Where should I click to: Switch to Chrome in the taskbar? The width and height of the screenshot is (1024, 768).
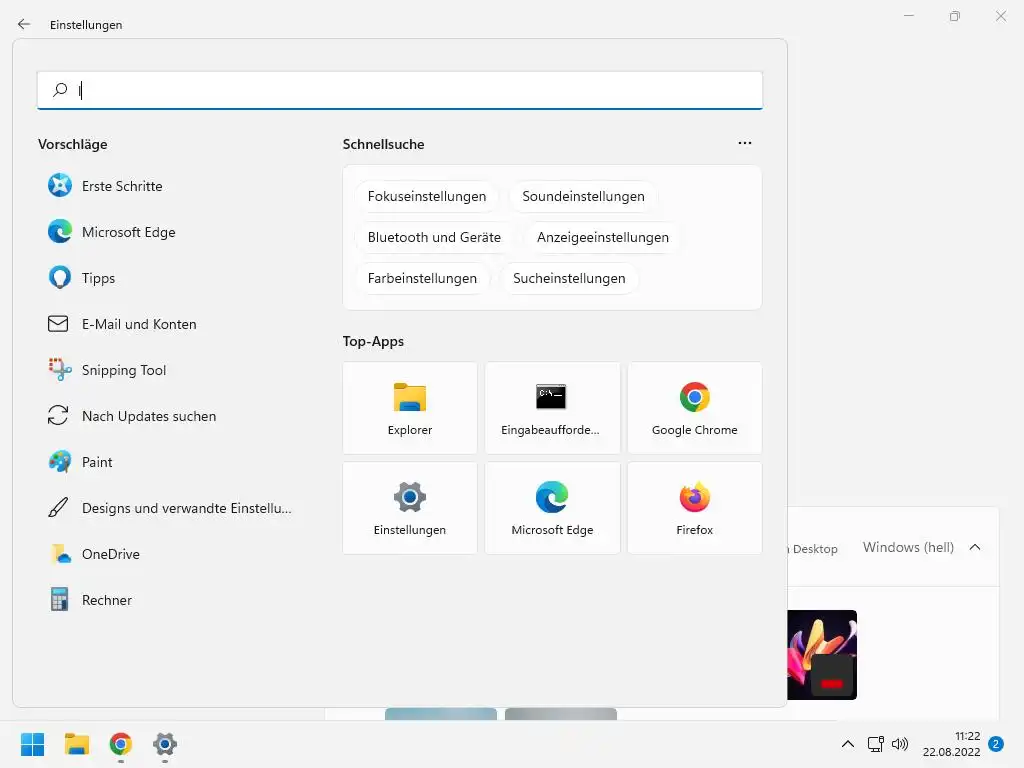coord(121,744)
